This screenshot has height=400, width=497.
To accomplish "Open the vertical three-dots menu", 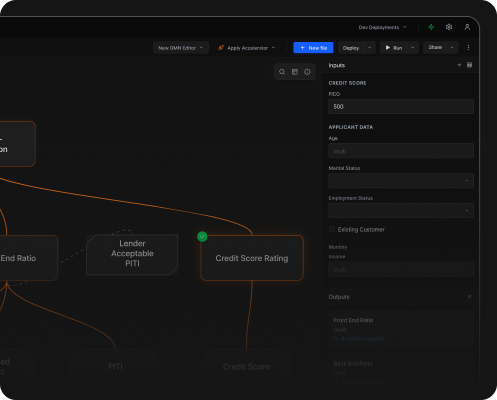I will pos(468,48).
